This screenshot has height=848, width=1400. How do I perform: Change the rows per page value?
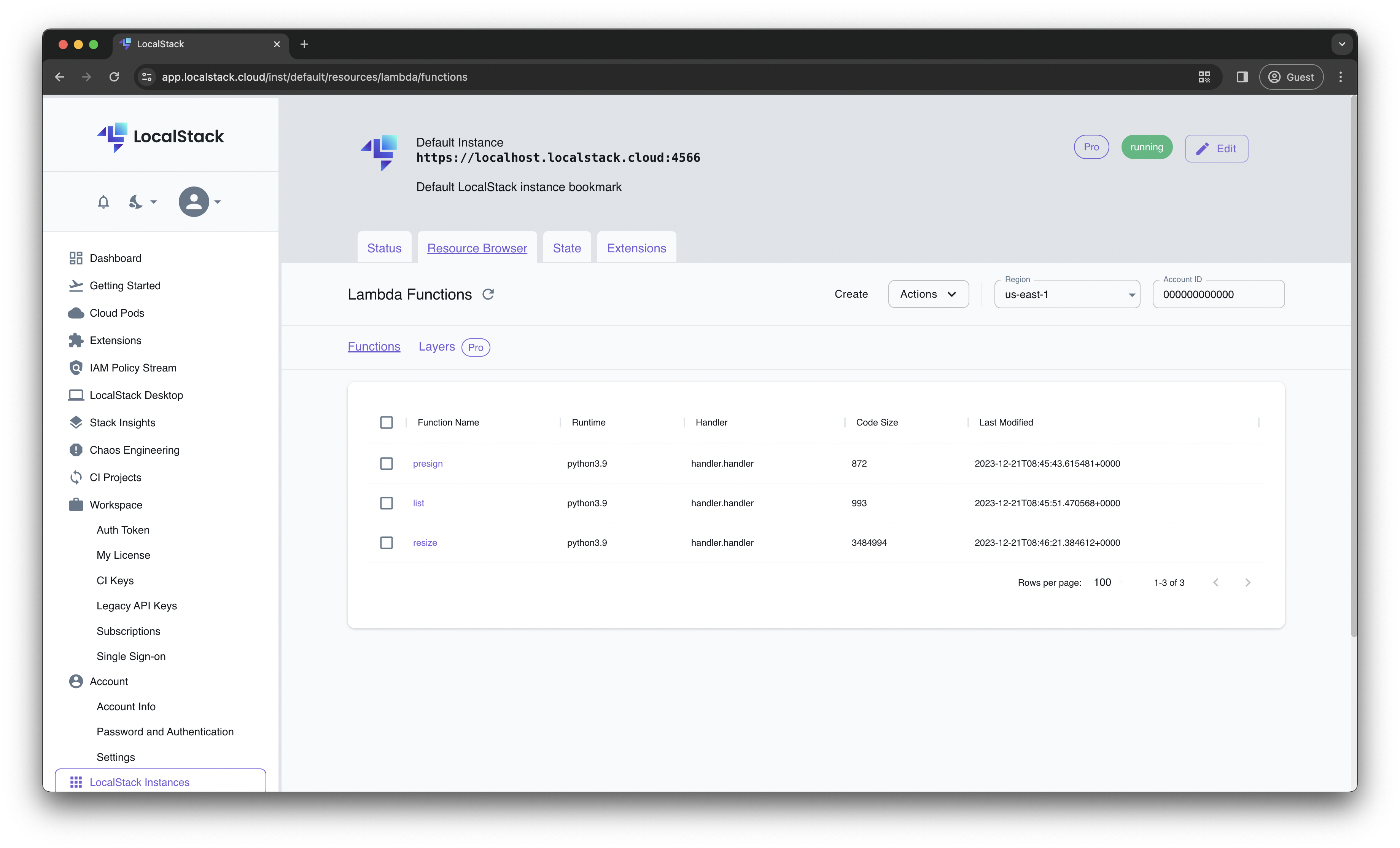point(1104,582)
